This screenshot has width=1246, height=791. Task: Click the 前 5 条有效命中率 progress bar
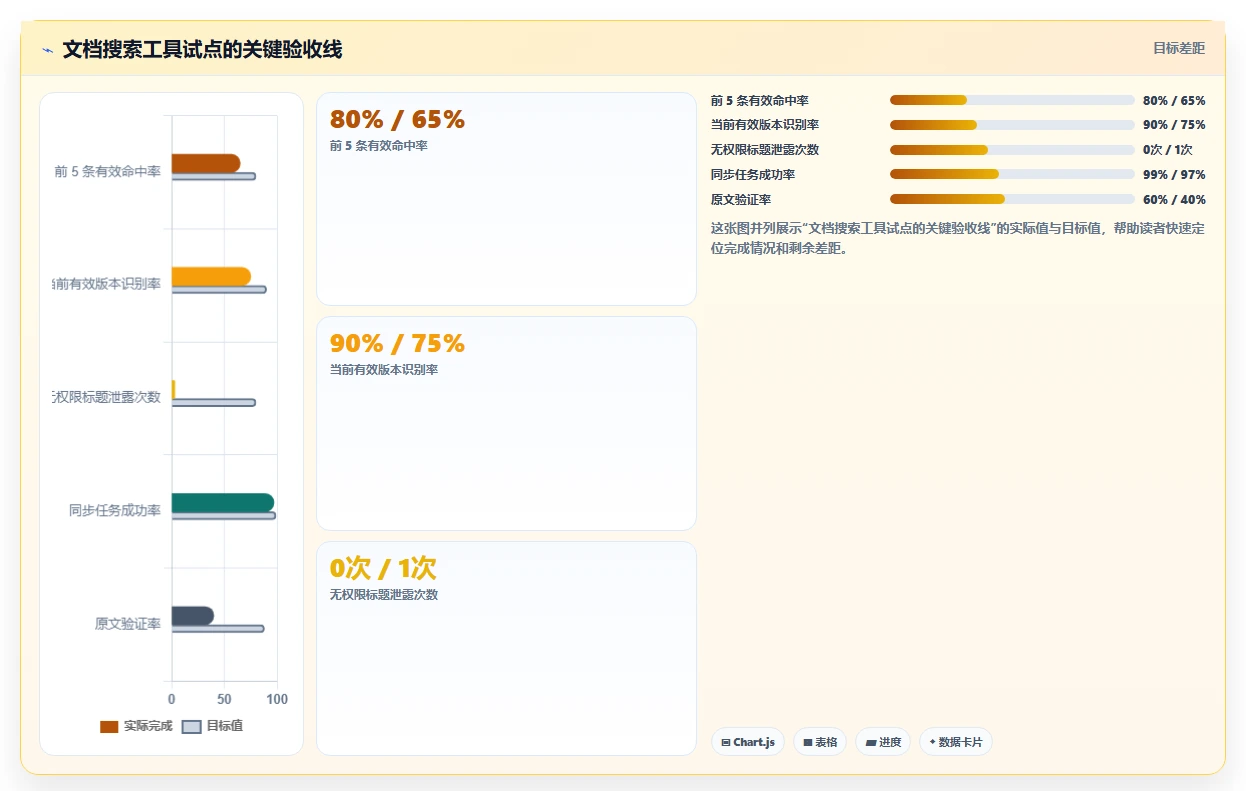(x=1012, y=100)
